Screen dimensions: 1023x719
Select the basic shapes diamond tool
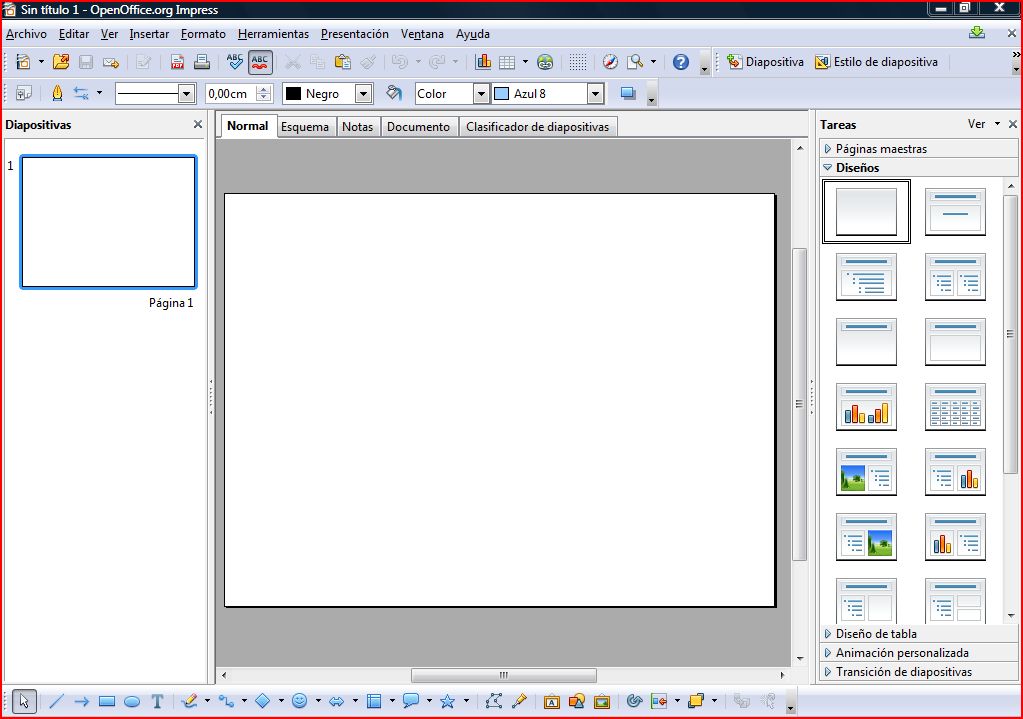point(262,701)
